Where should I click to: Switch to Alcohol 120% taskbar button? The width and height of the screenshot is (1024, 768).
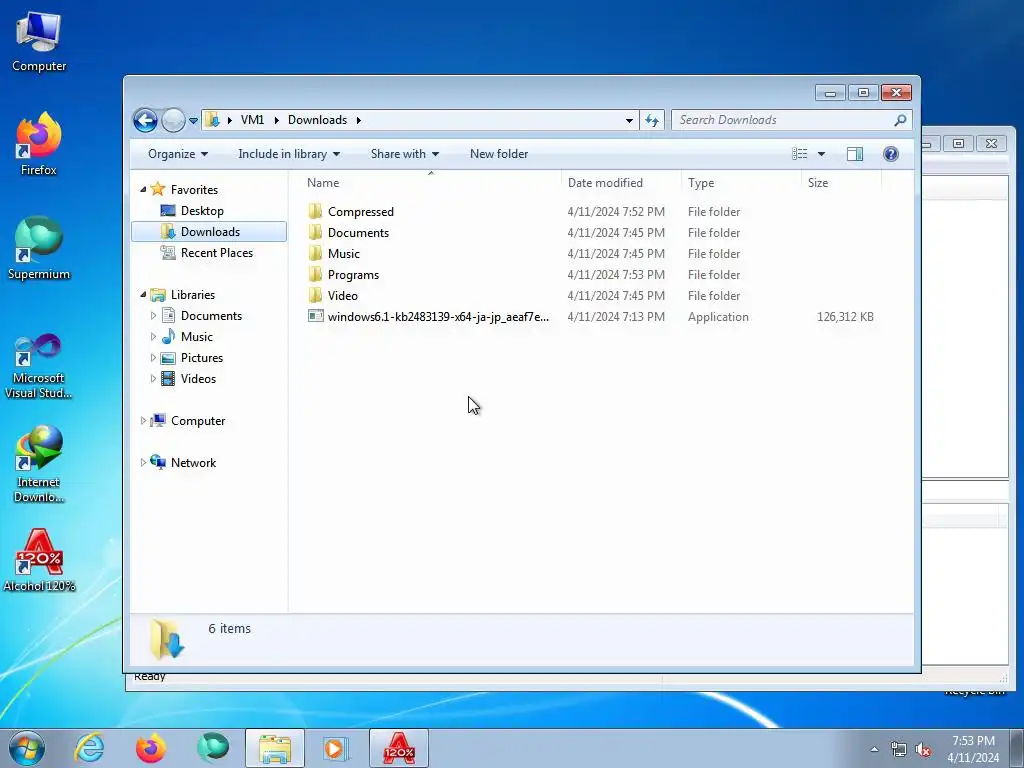399,748
